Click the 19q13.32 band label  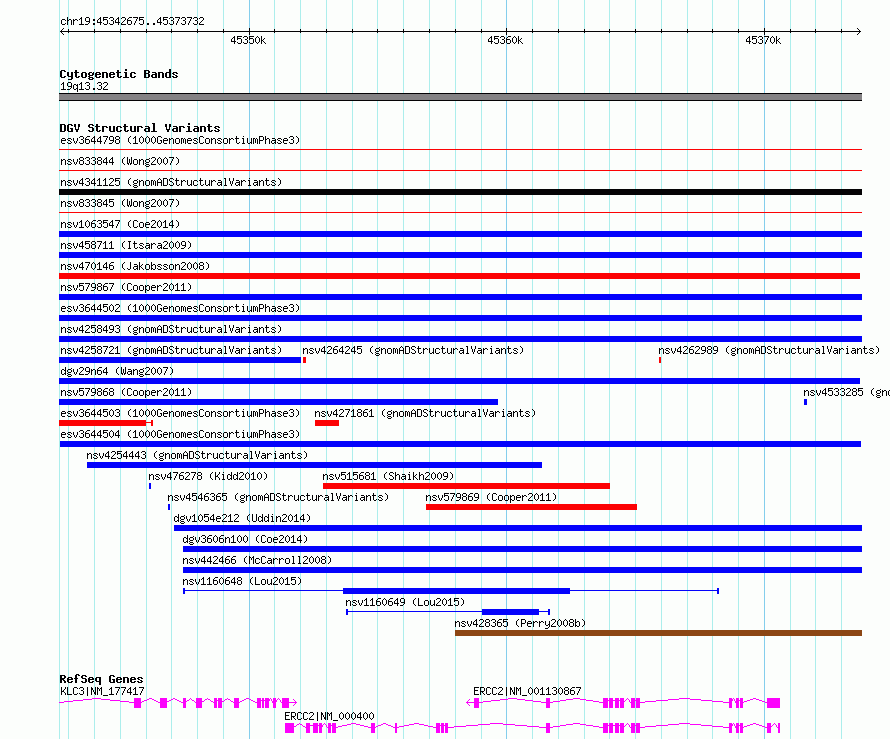click(84, 86)
